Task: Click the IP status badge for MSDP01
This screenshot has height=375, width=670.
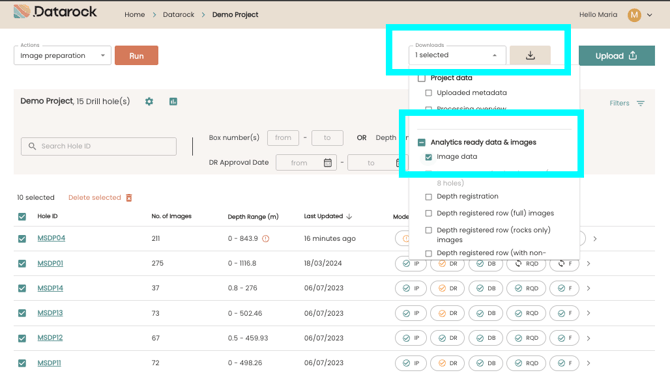Action: tap(411, 264)
